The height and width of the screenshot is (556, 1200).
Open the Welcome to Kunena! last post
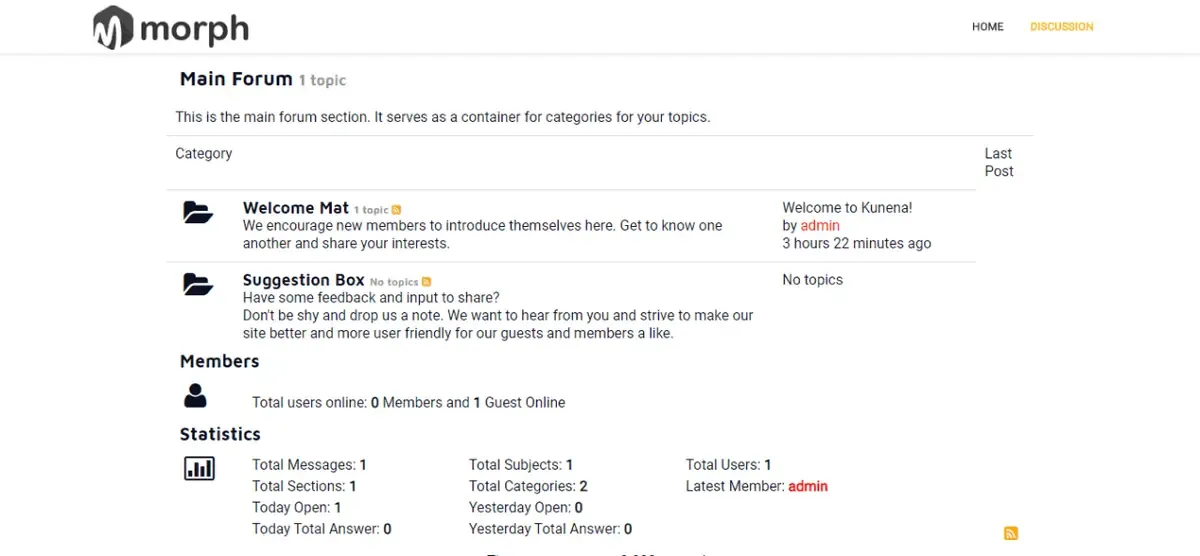click(x=847, y=208)
